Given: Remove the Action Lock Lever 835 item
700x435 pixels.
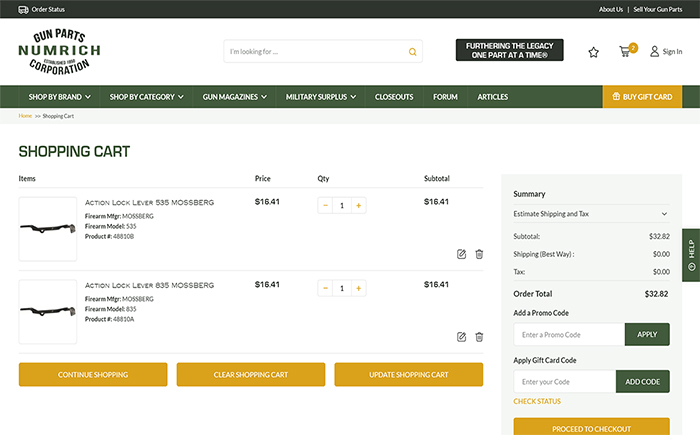Looking at the screenshot, I should (x=479, y=337).
